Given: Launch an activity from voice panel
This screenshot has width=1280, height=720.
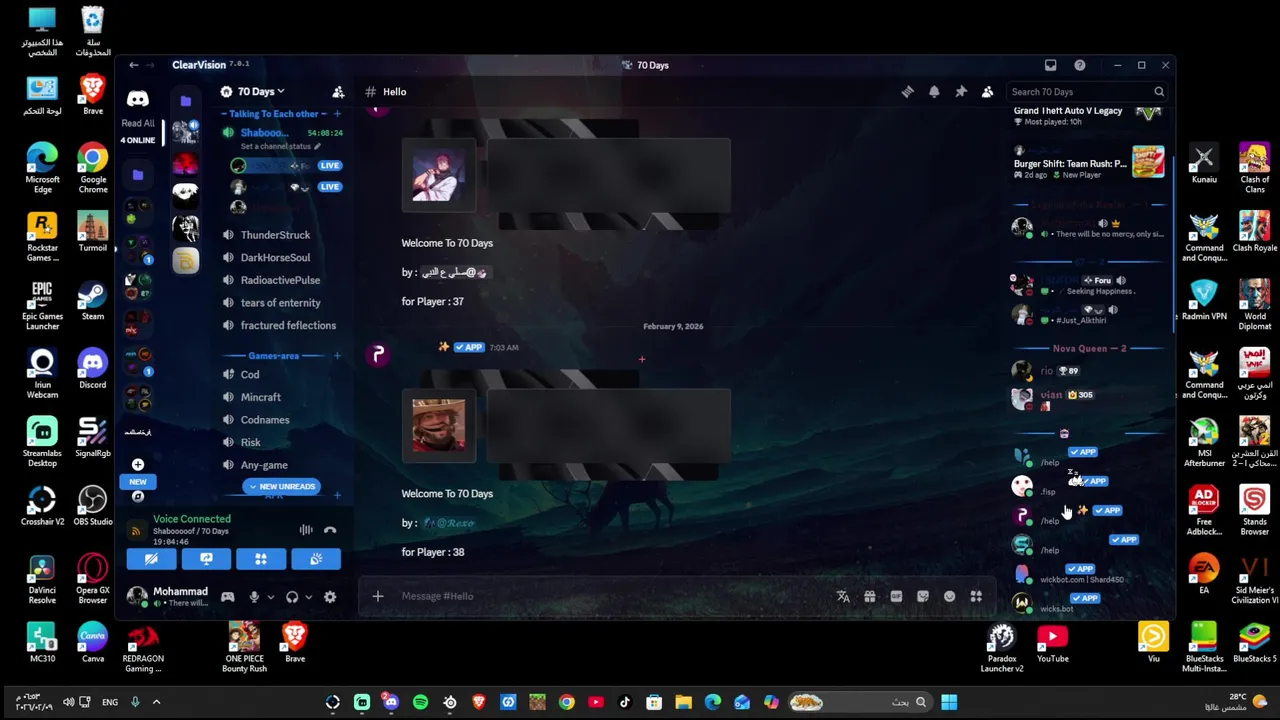Looking at the screenshot, I should (261, 559).
